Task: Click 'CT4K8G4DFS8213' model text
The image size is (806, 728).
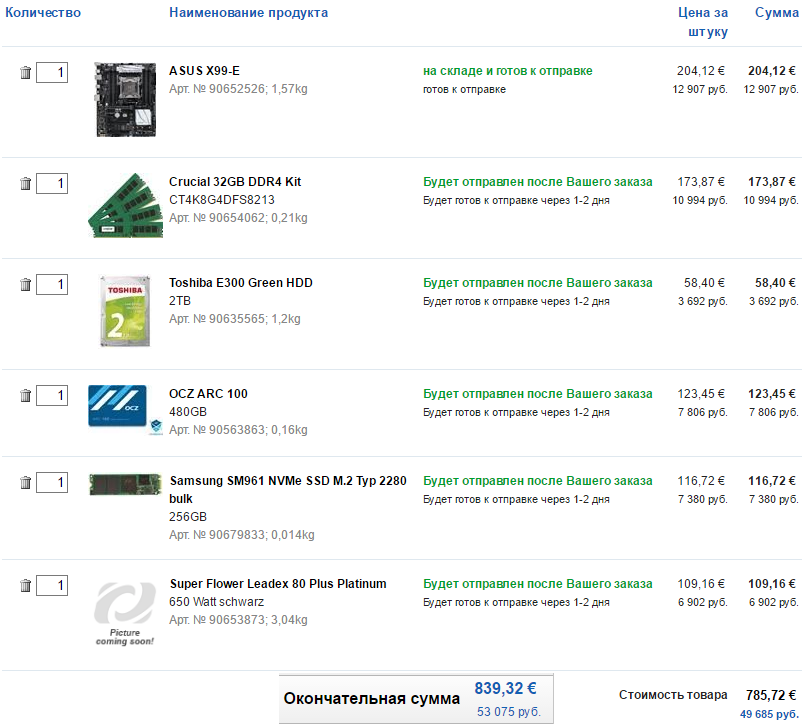Action: [222, 200]
